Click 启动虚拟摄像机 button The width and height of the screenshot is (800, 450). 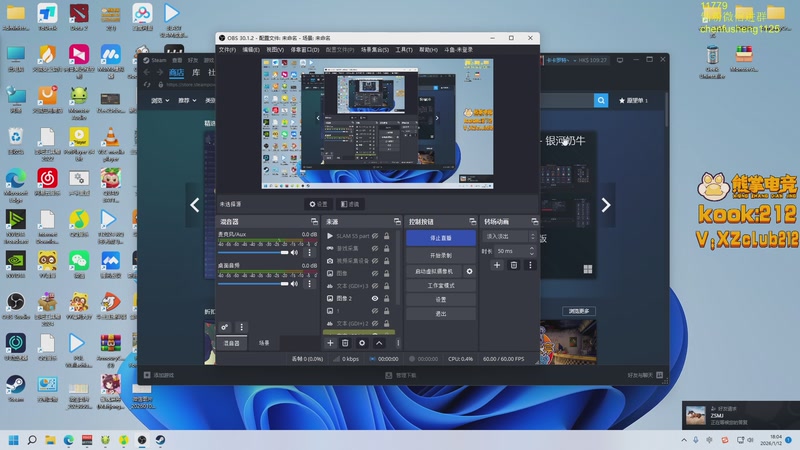point(434,271)
